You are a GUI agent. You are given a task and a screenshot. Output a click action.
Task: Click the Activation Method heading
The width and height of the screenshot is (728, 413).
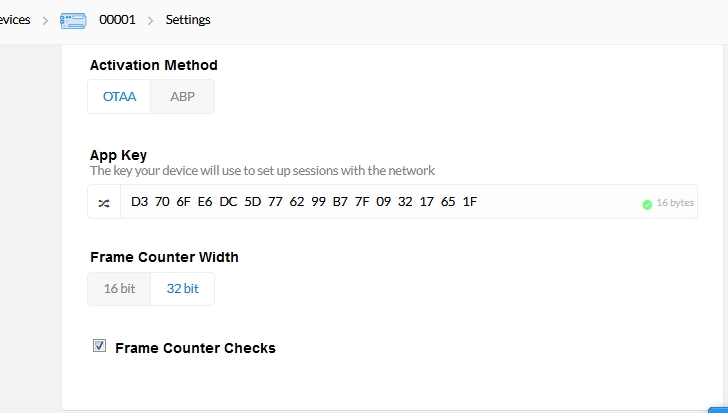[x=154, y=65]
